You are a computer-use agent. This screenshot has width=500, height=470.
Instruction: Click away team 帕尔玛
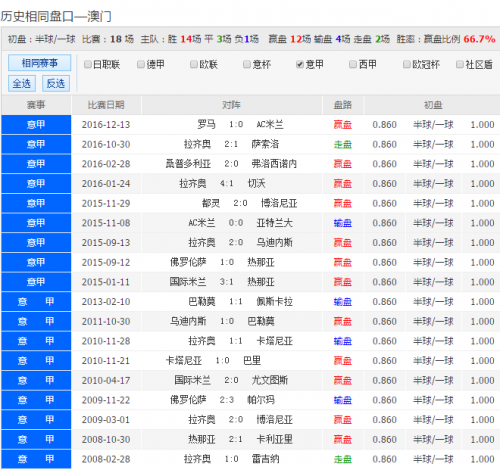(x=261, y=400)
